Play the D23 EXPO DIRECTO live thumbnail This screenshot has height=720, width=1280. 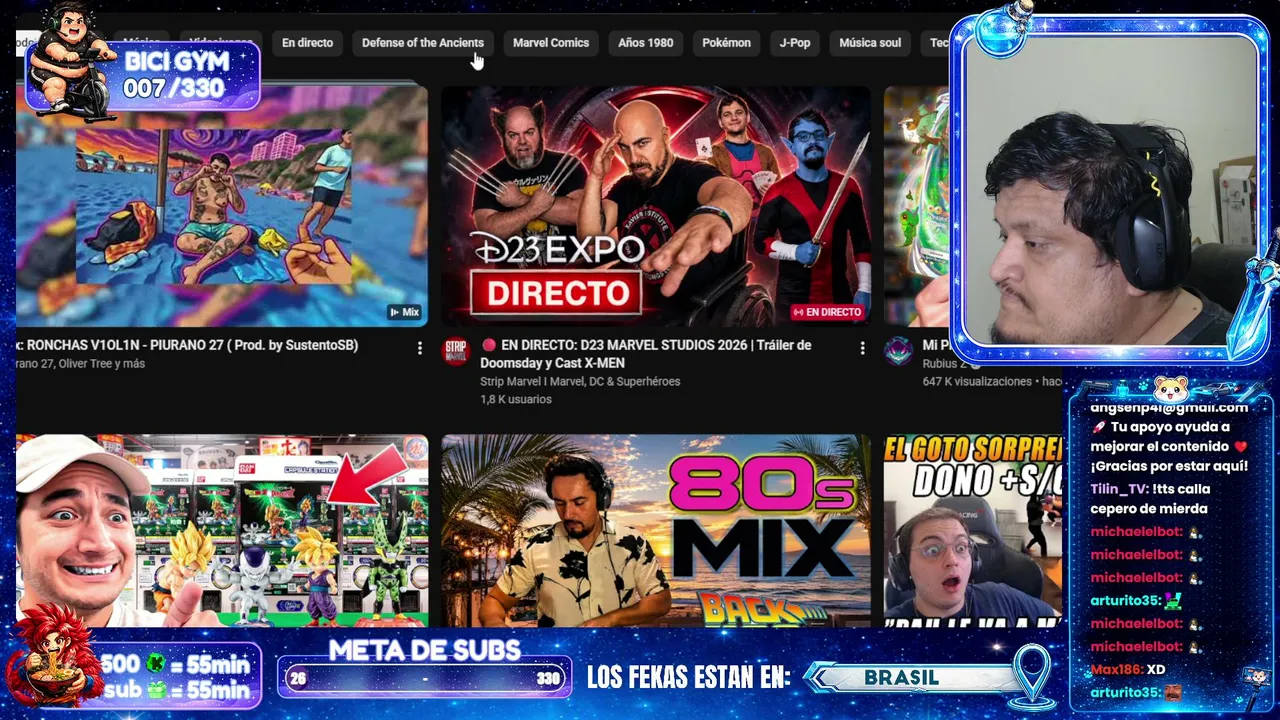pyautogui.click(x=656, y=206)
